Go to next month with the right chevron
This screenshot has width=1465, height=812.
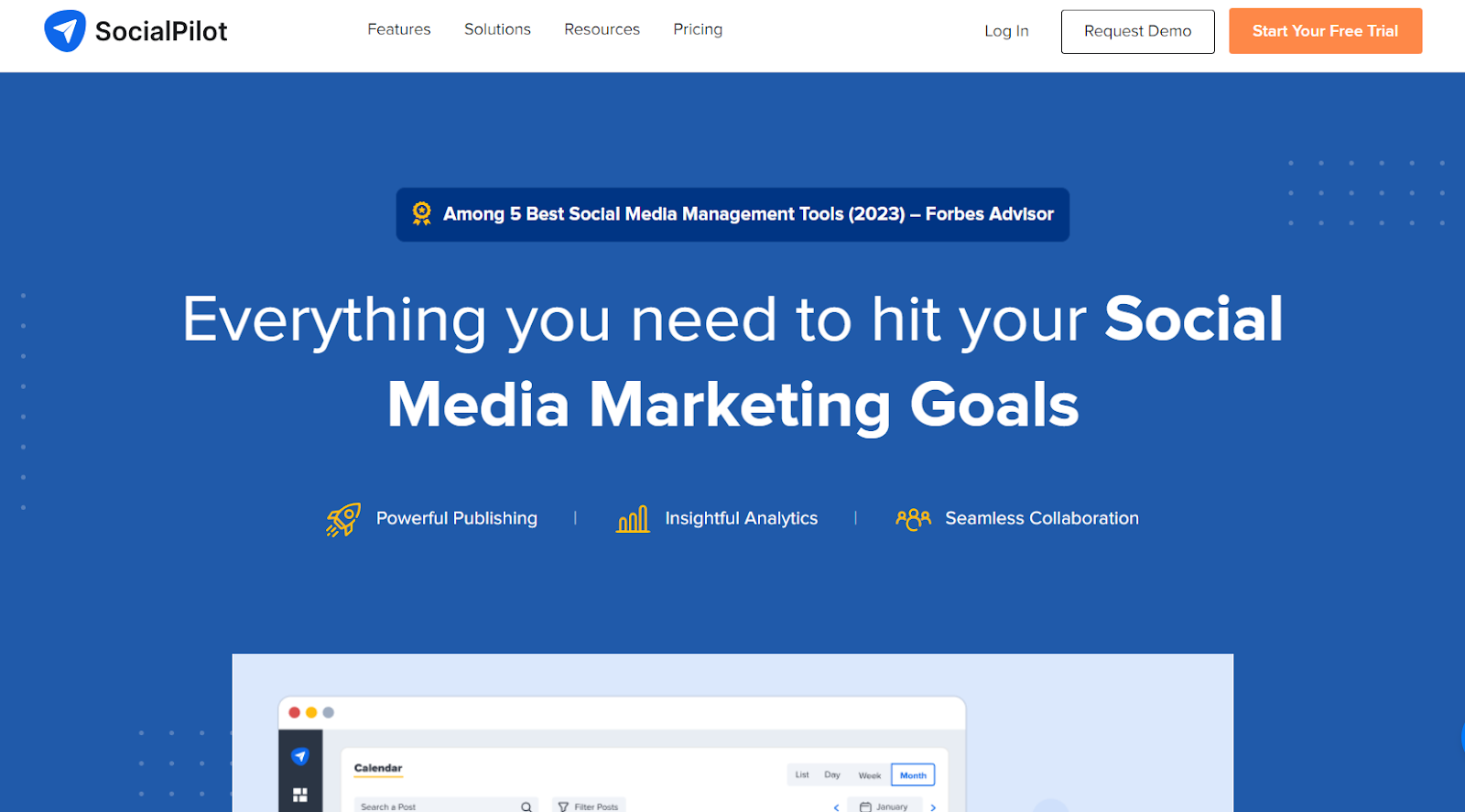tap(933, 807)
